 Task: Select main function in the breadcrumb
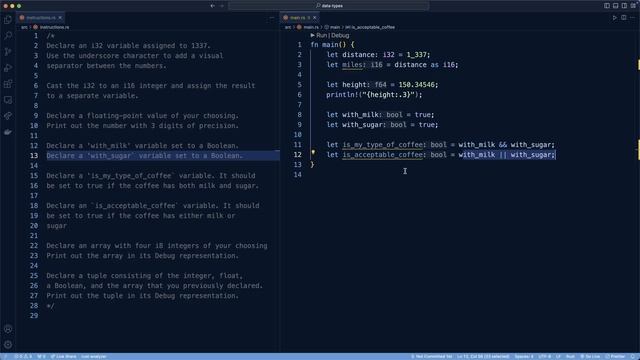[x=332, y=27]
